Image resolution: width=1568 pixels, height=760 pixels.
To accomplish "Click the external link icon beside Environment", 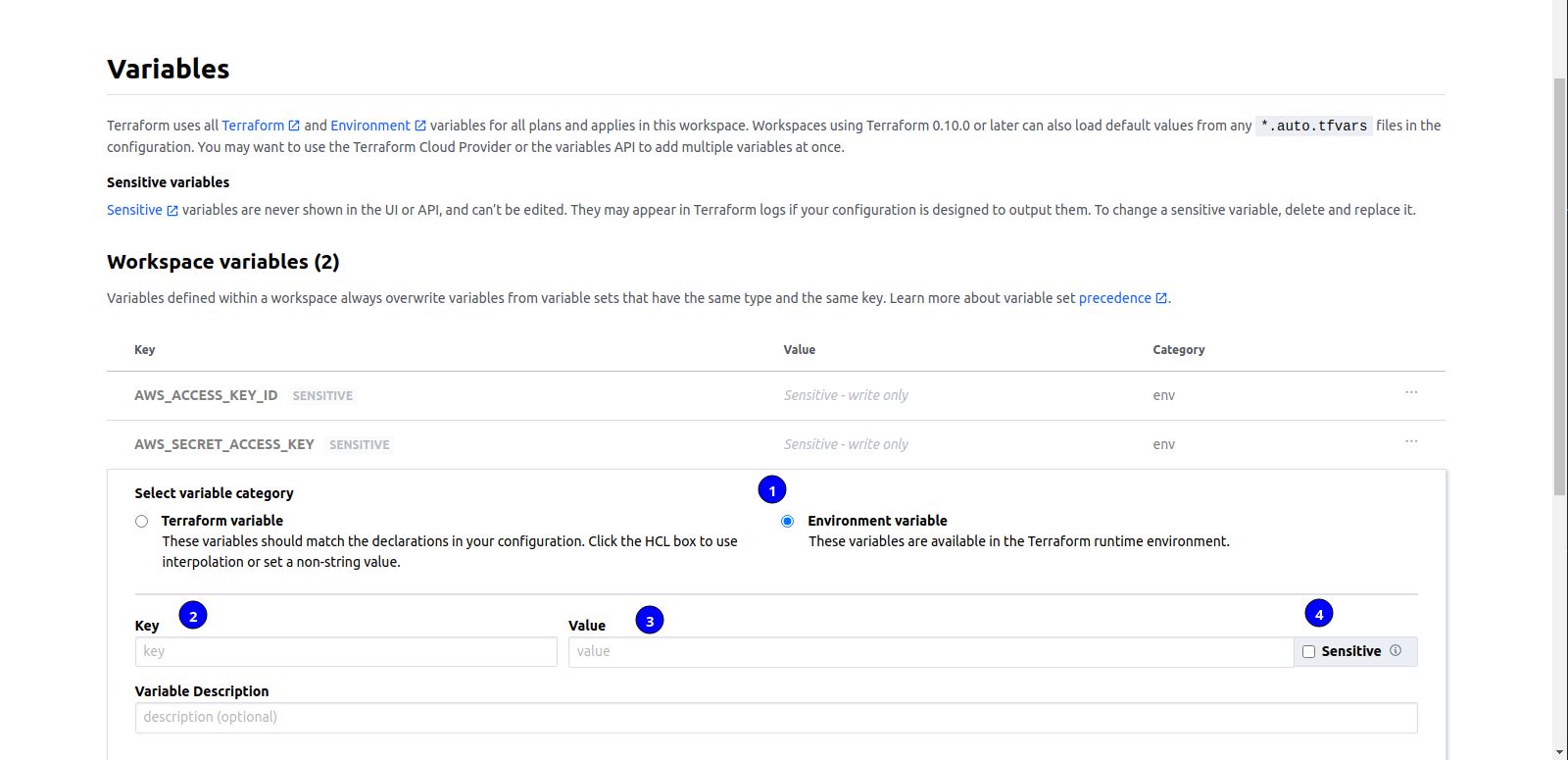I will pyautogui.click(x=420, y=126).
